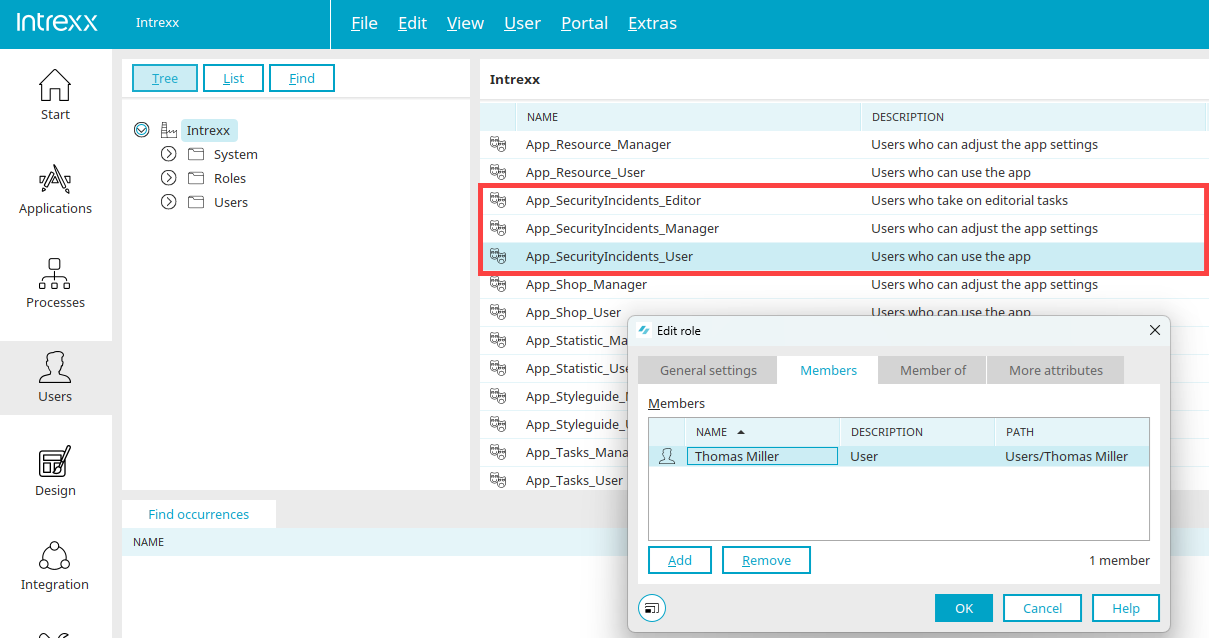Click the DESCRIPTION header in members table

(917, 432)
